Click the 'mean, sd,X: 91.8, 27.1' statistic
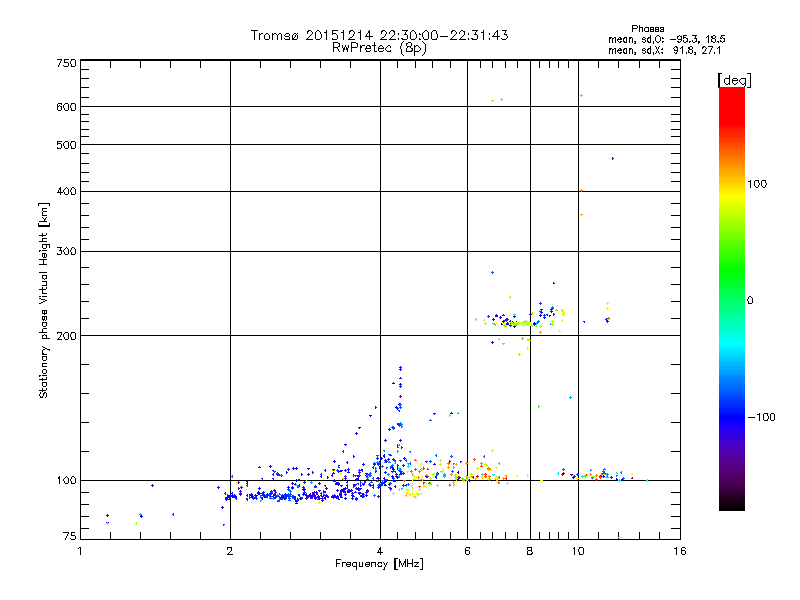This screenshot has width=800, height=600. pyautogui.click(x=664, y=51)
